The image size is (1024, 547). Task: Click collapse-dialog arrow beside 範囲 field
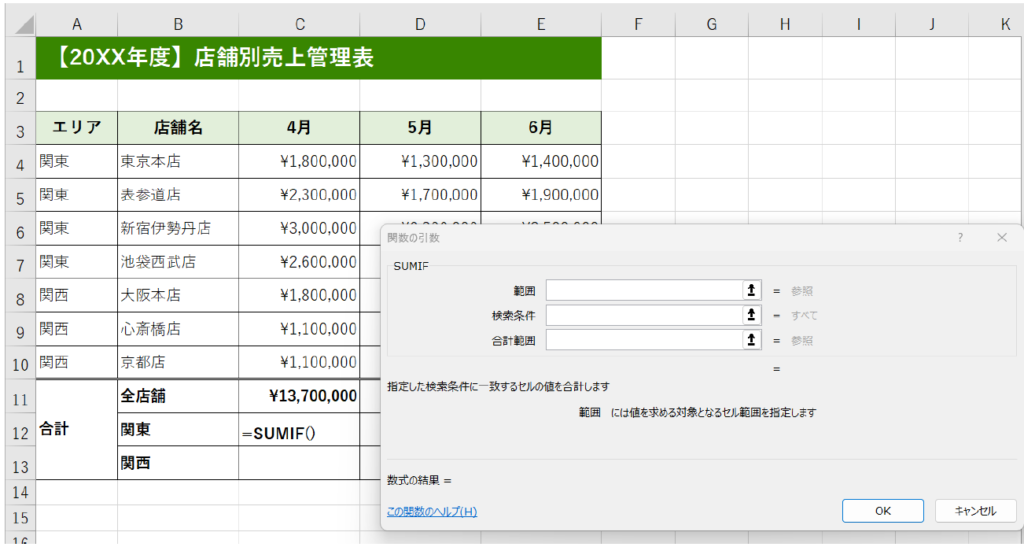(x=750, y=290)
